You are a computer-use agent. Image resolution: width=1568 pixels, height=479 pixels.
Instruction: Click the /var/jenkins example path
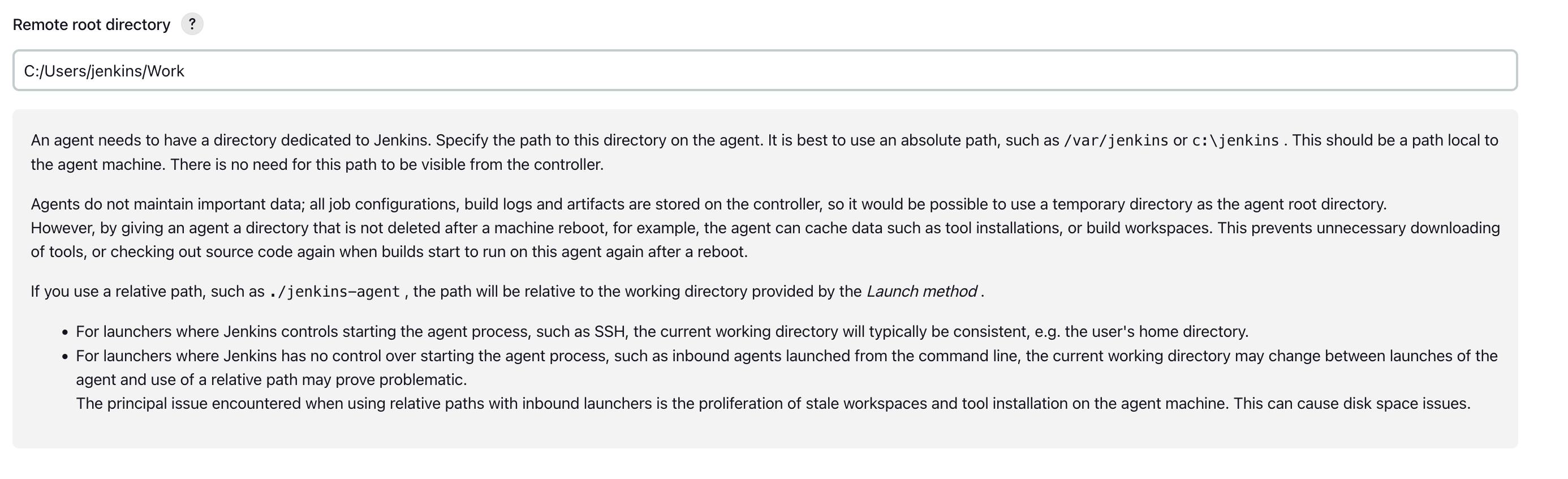[x=1115, y=141]
